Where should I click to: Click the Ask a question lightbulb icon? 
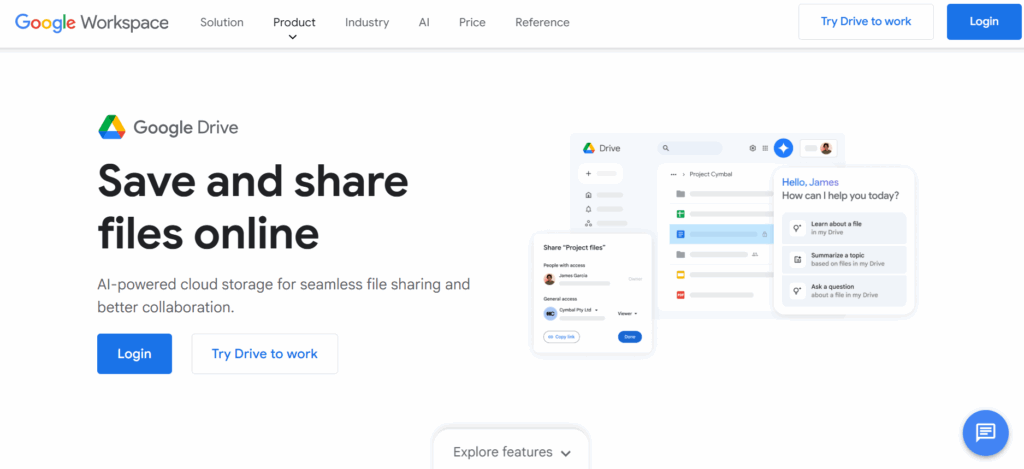point(797,291)
